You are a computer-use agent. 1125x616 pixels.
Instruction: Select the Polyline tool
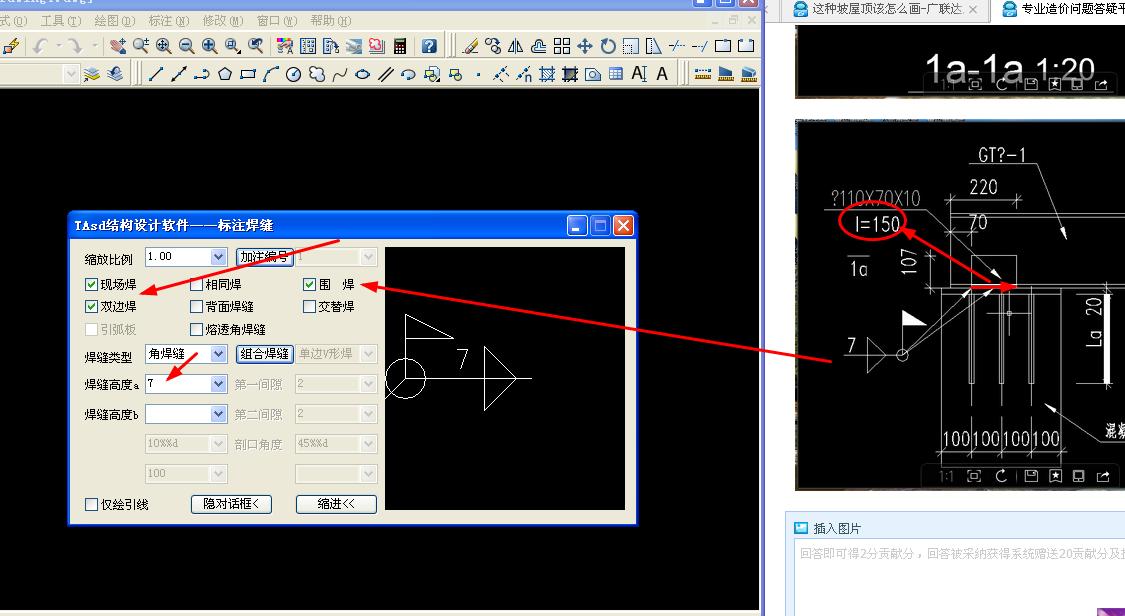[202, 74]
